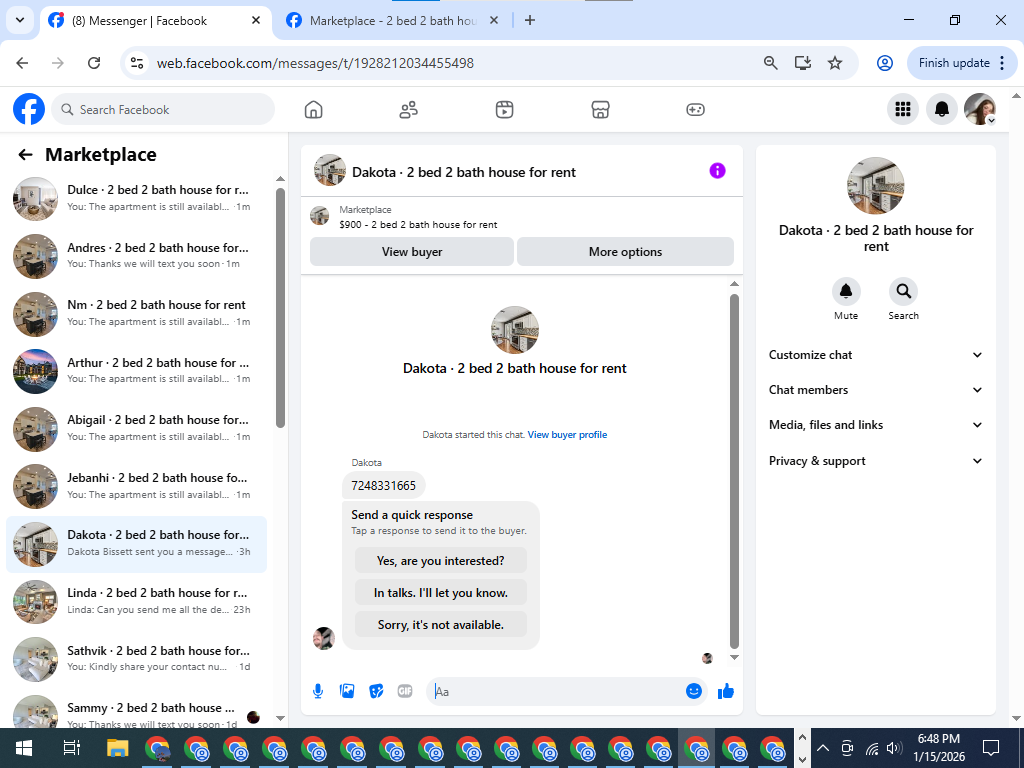
Task: Open the Reels video icon in navigation
Action: tap(504, 109)
